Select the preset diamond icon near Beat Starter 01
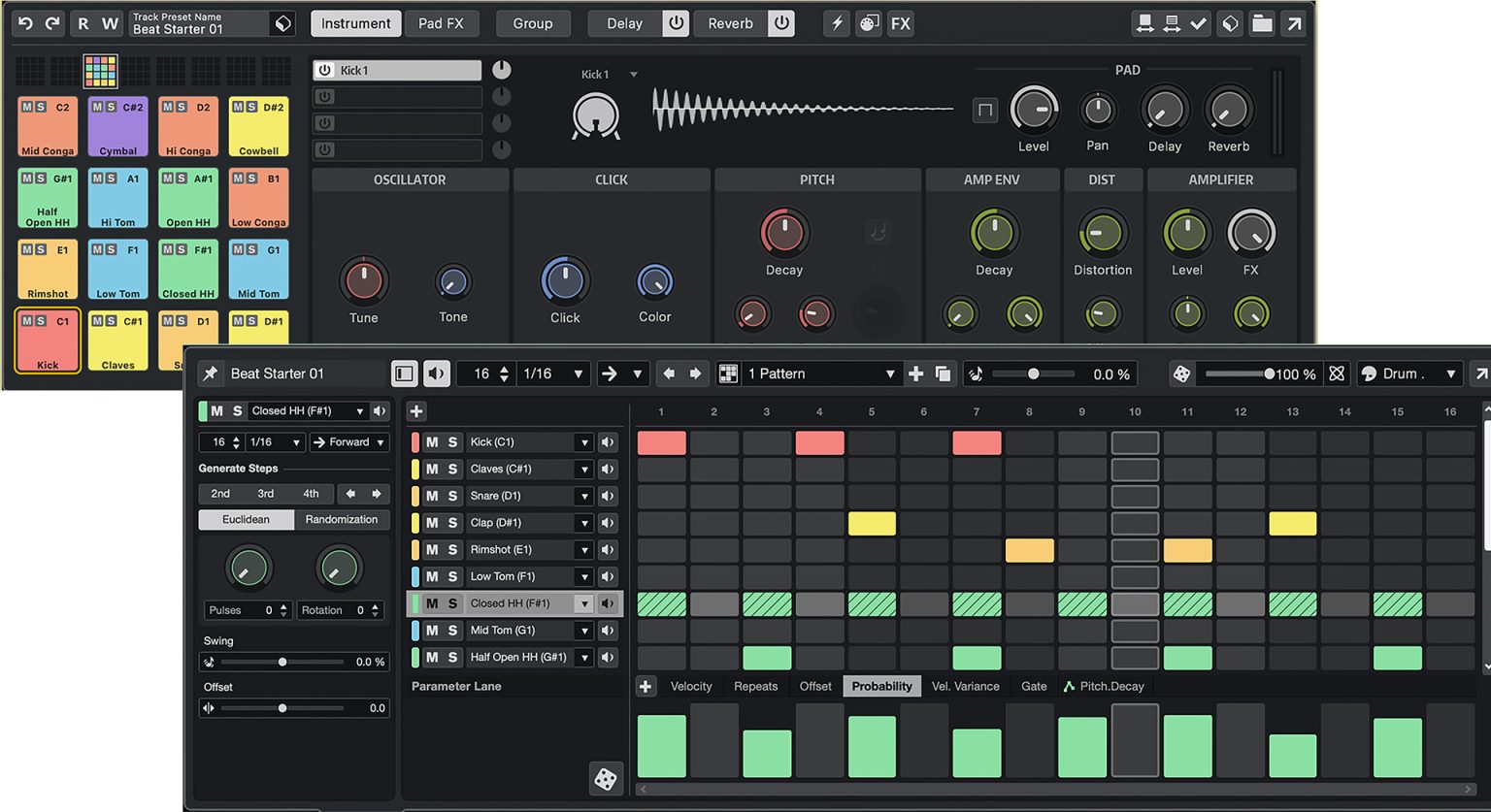This screenshot has width=1491, height=812. tap(281, 21)
